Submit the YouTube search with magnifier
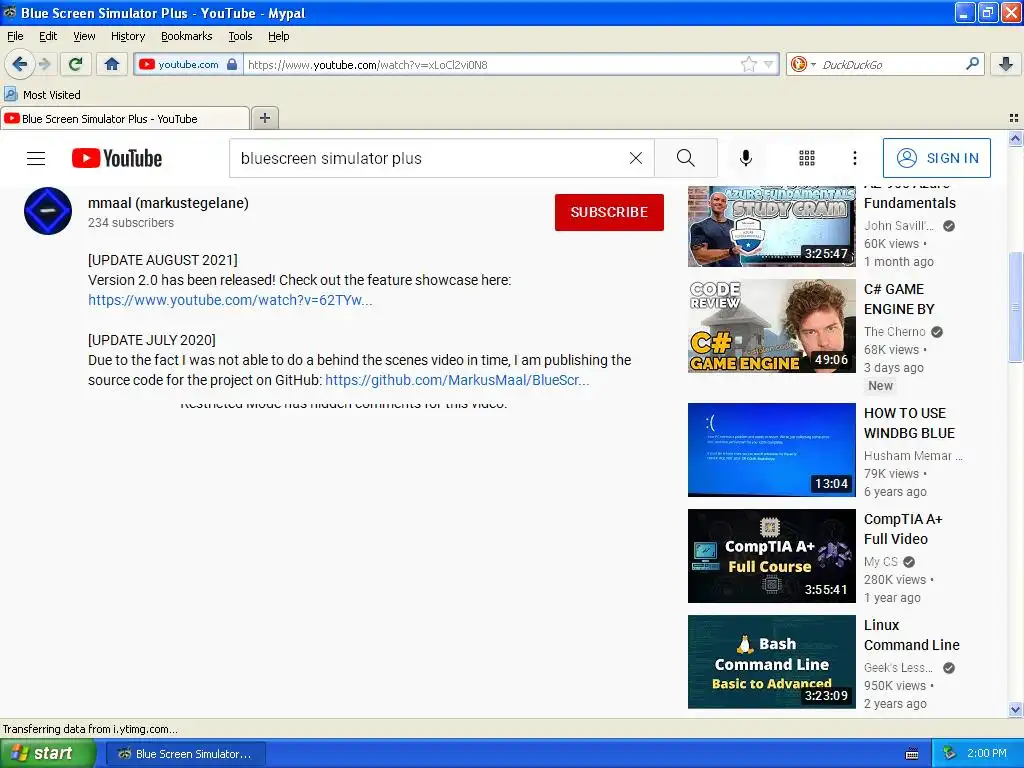 tap(686, 158)
